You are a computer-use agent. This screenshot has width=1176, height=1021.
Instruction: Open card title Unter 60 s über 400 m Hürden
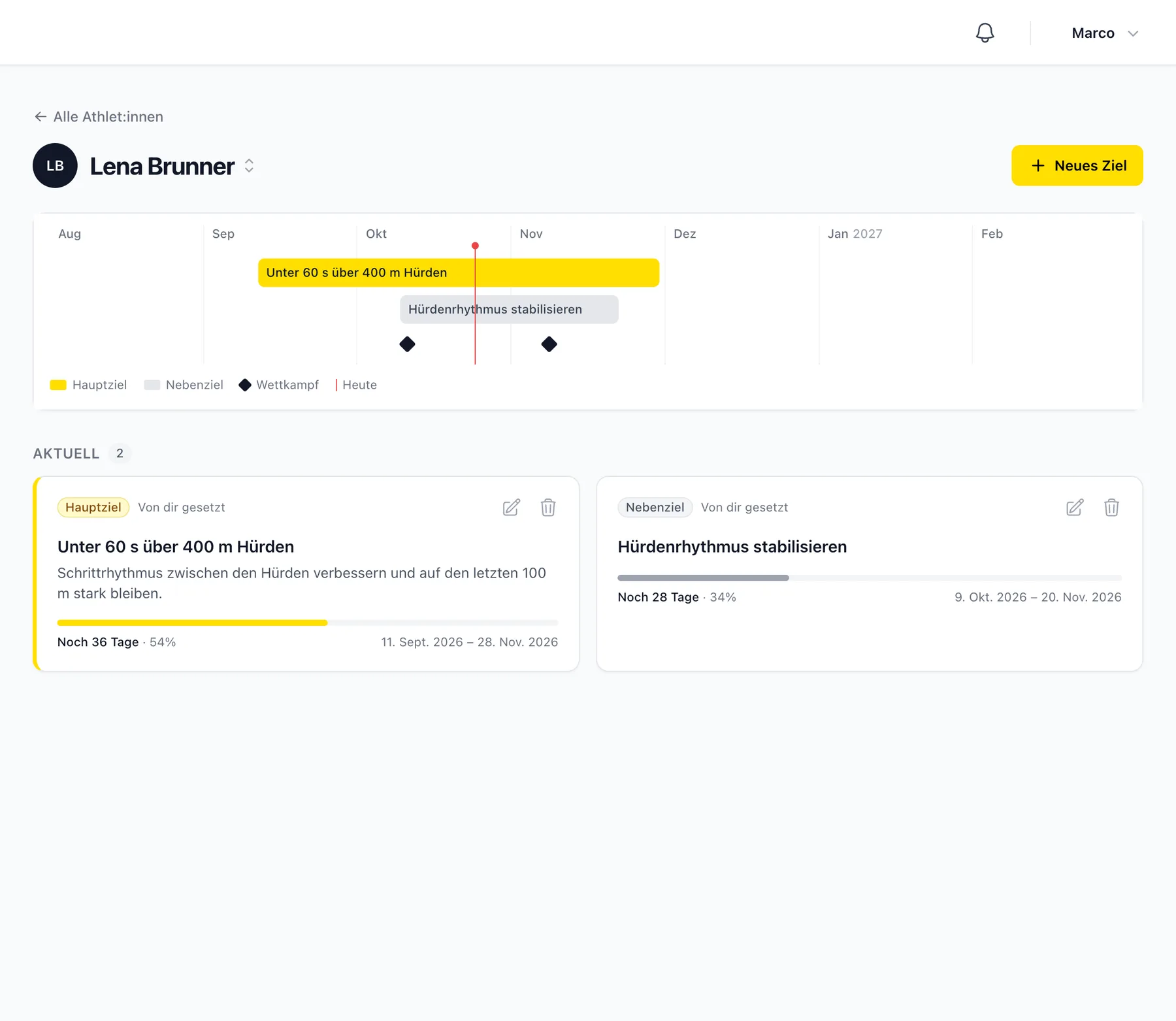pos(176,547)
